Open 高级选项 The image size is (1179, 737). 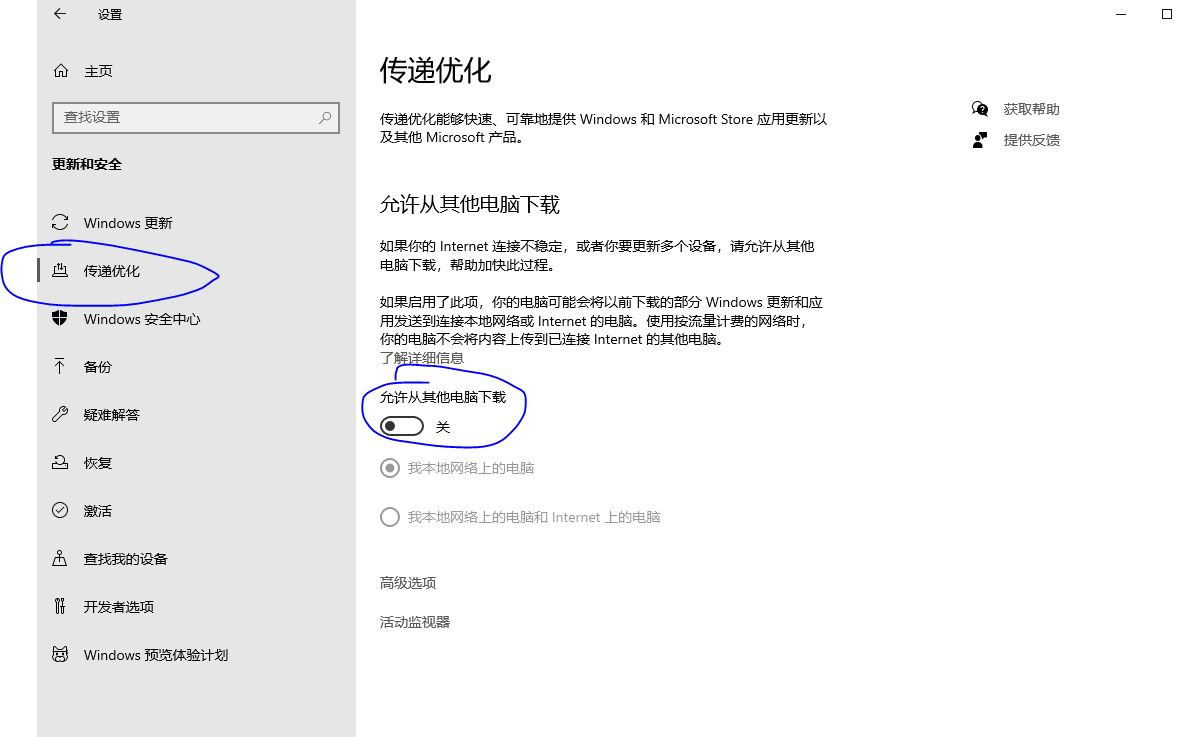pos(406,583)
